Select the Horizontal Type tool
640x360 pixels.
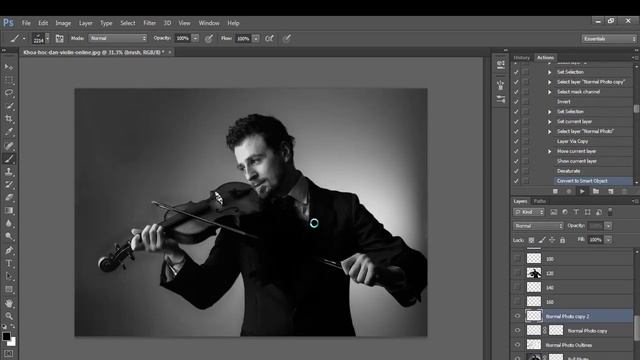pos(9,264)
